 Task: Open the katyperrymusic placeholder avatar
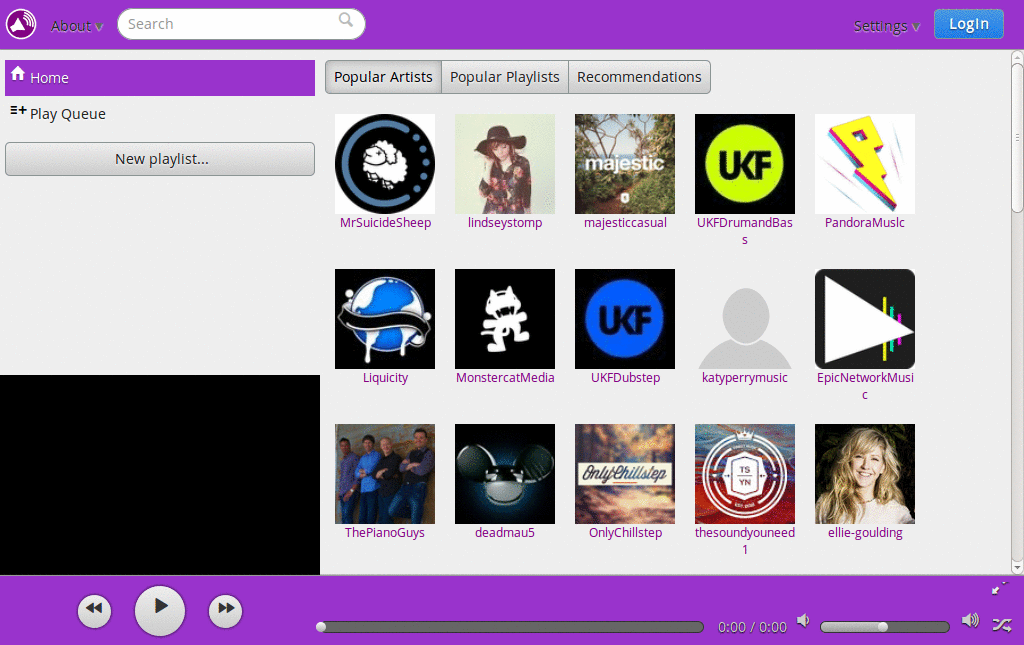[745, 319]
